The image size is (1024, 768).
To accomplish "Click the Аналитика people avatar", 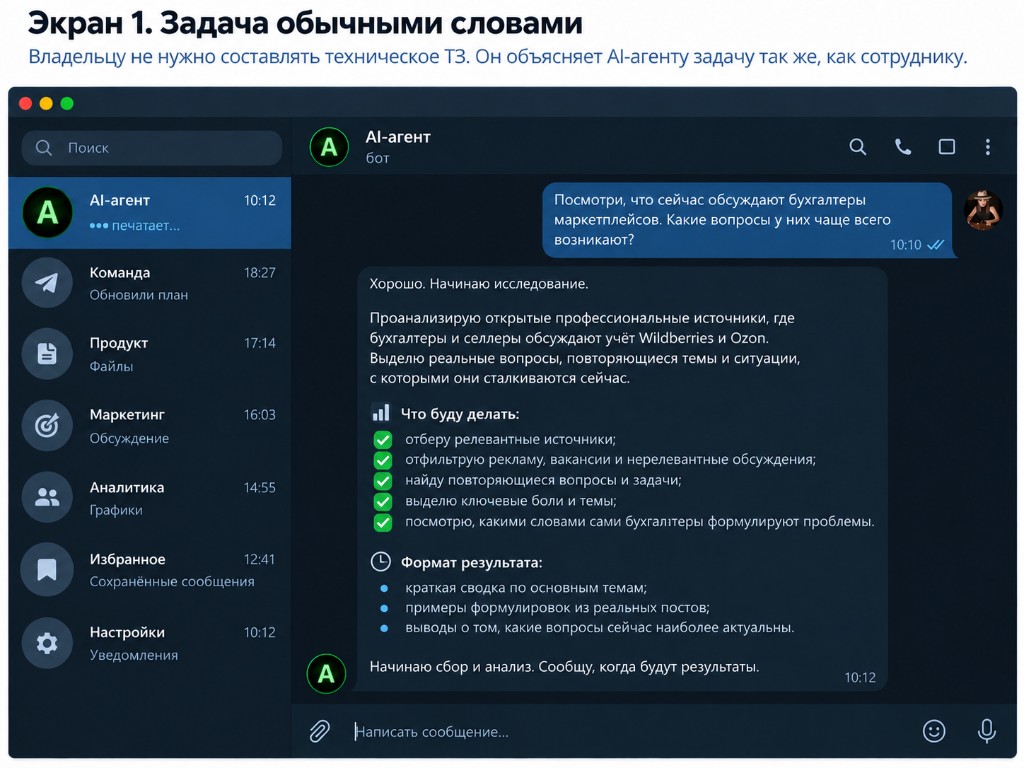I will (x=47, y=498).
